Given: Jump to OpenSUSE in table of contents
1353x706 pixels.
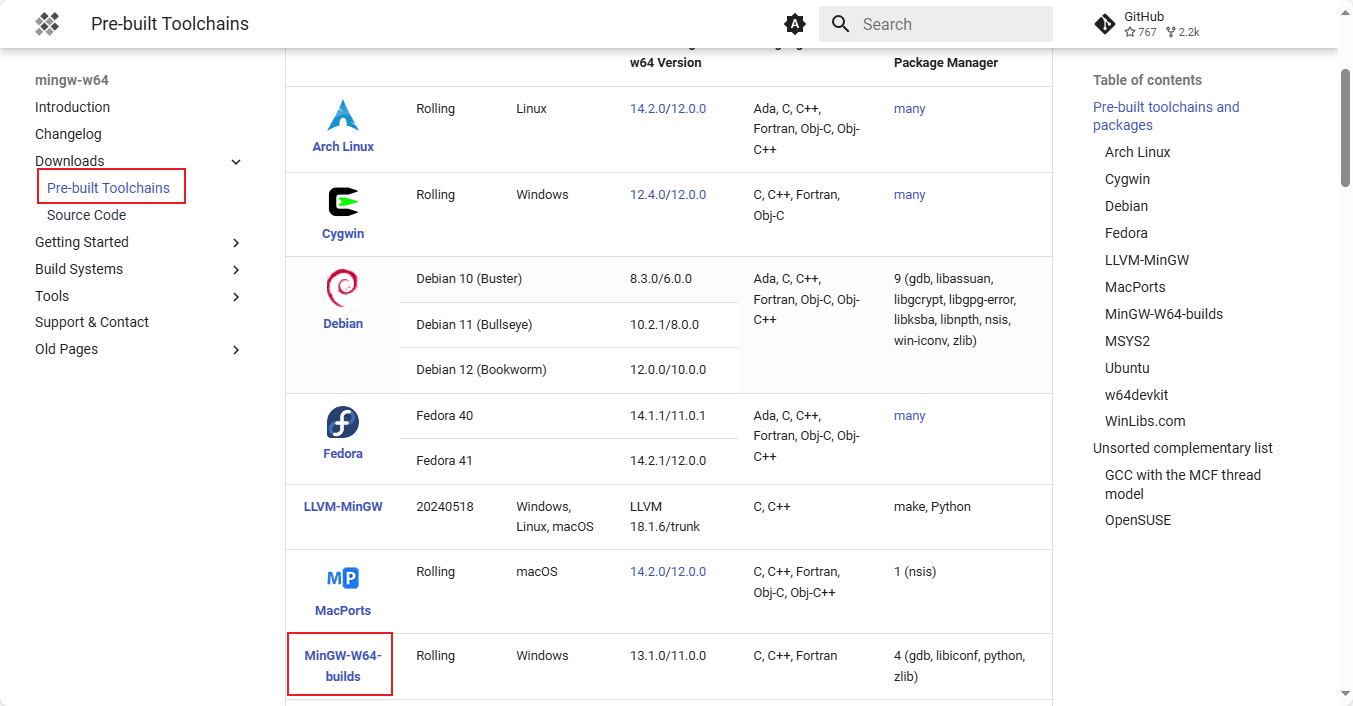Looking at the screenshot, I should (x=1138, y=520).
